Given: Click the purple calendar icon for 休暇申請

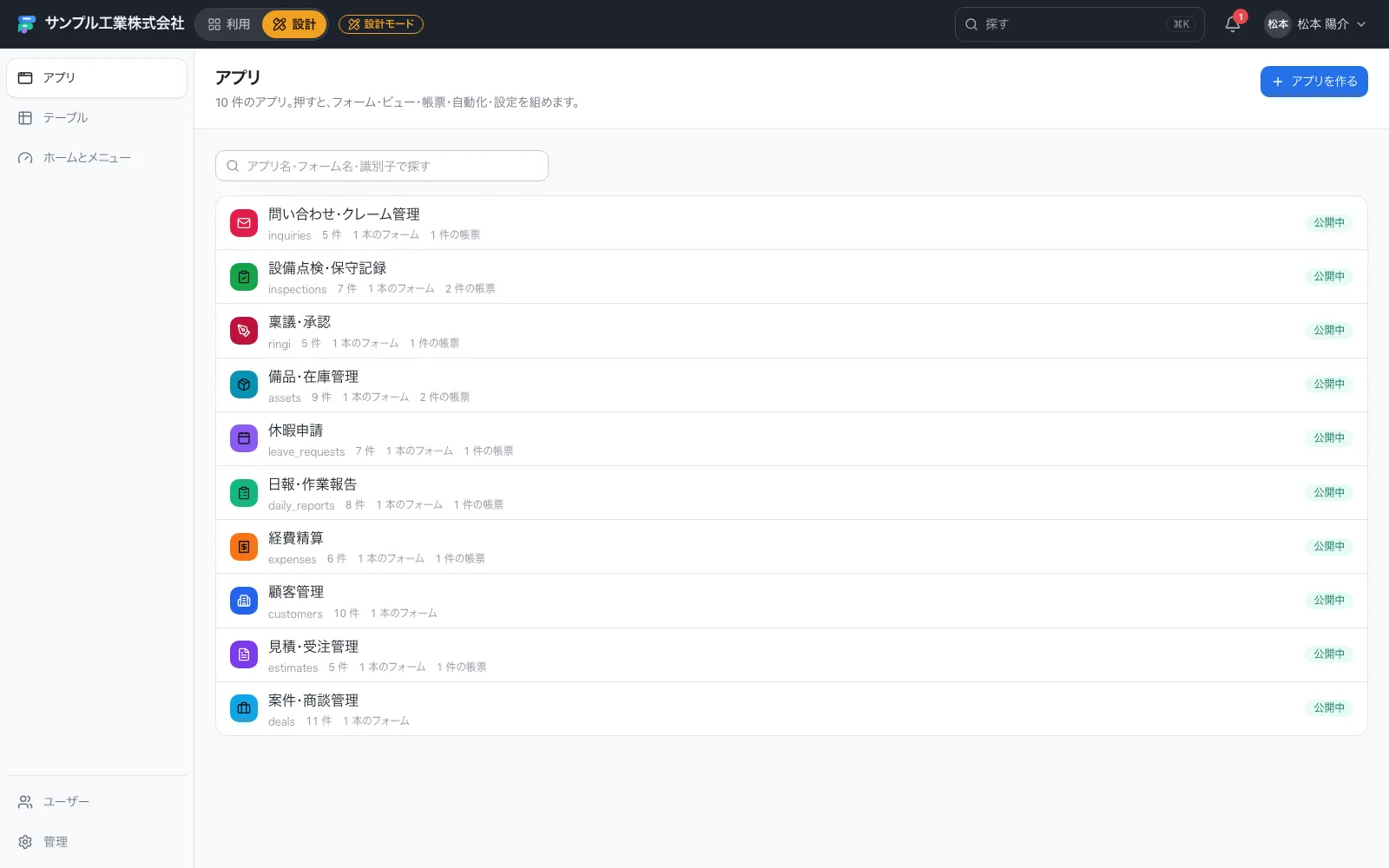Looking at the screenshot, I should click(244, 438).
